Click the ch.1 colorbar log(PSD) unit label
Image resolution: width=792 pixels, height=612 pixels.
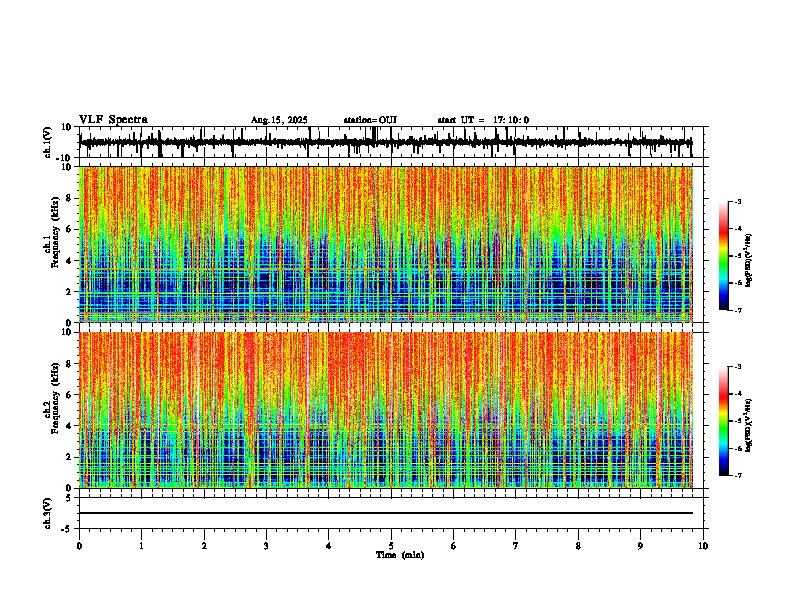click(x=748, y=261)
